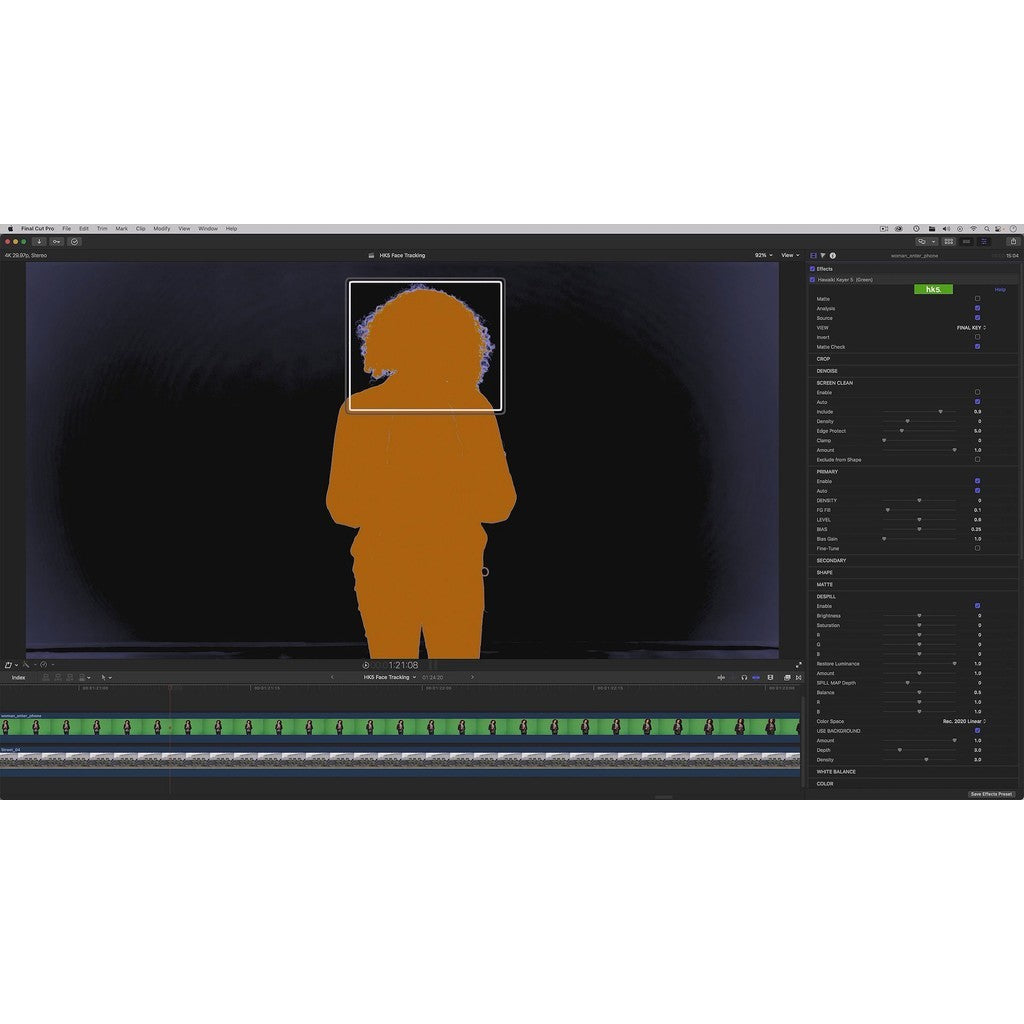This screenshot has height=1024, width=1024.
Task: Click the Restore Luminance slider
Action: [919, 664]
